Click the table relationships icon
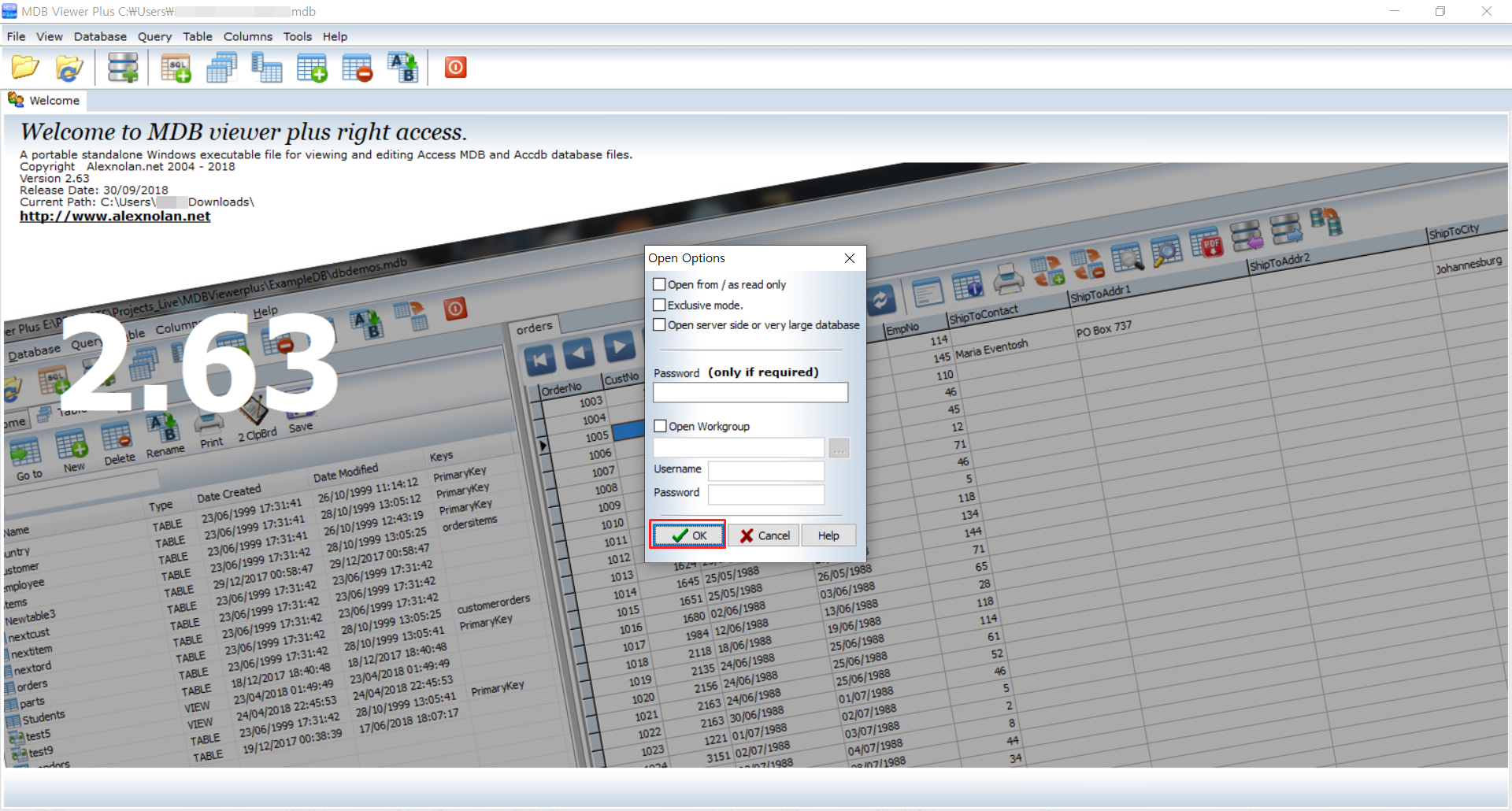The image size is (1512, 811). tap(266, 68)
